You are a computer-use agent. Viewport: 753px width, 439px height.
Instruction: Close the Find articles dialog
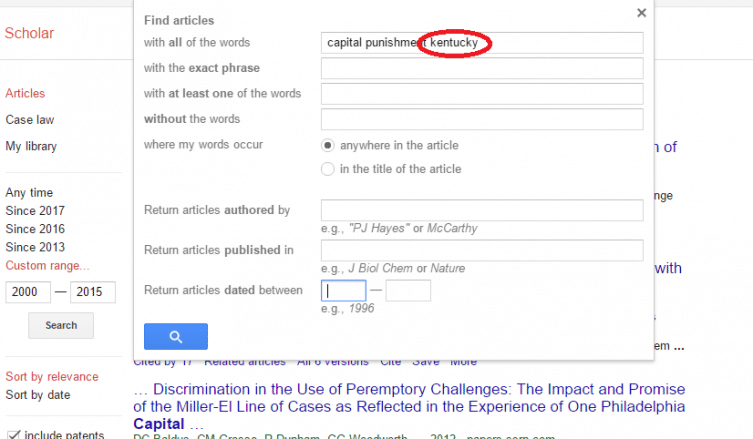[x=642, y=13]
